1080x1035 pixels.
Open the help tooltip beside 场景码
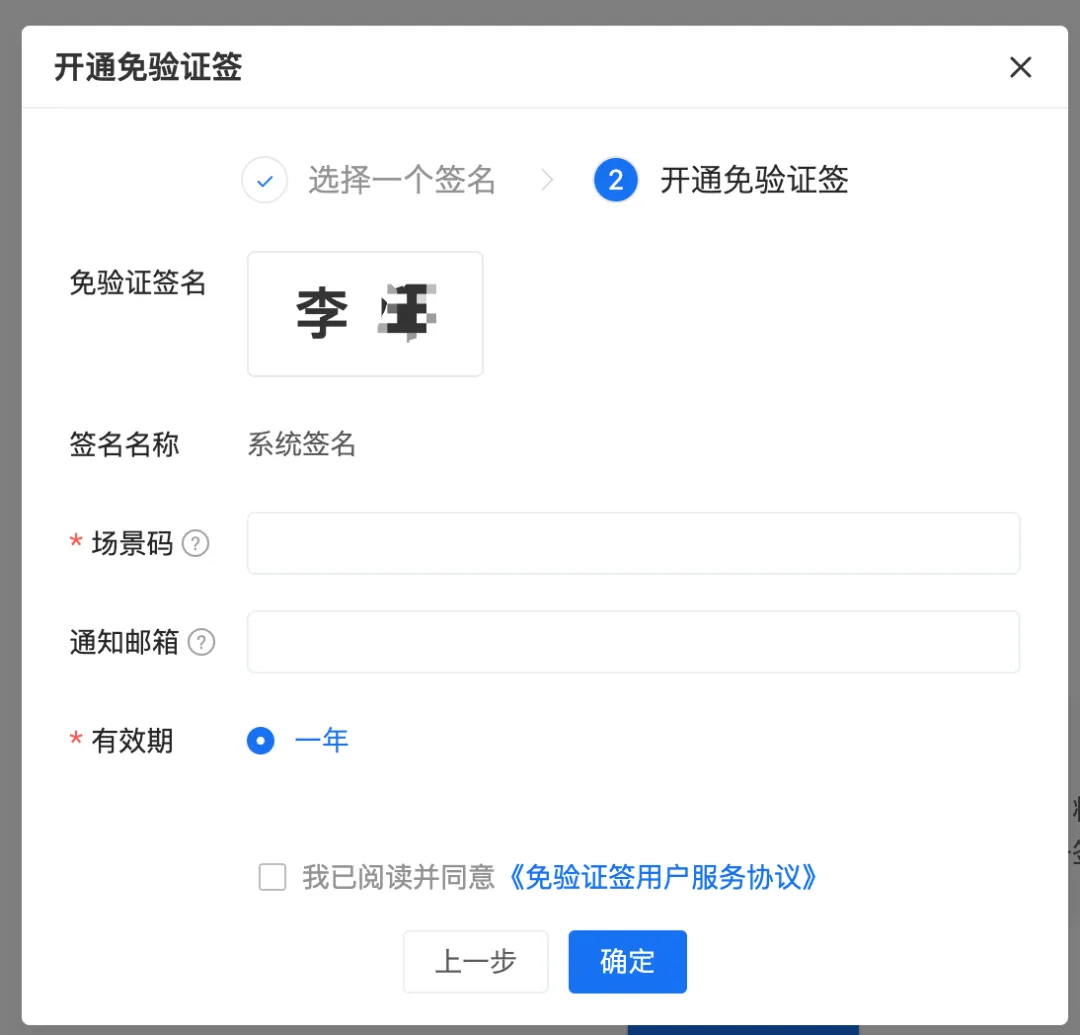pos(196,544)
